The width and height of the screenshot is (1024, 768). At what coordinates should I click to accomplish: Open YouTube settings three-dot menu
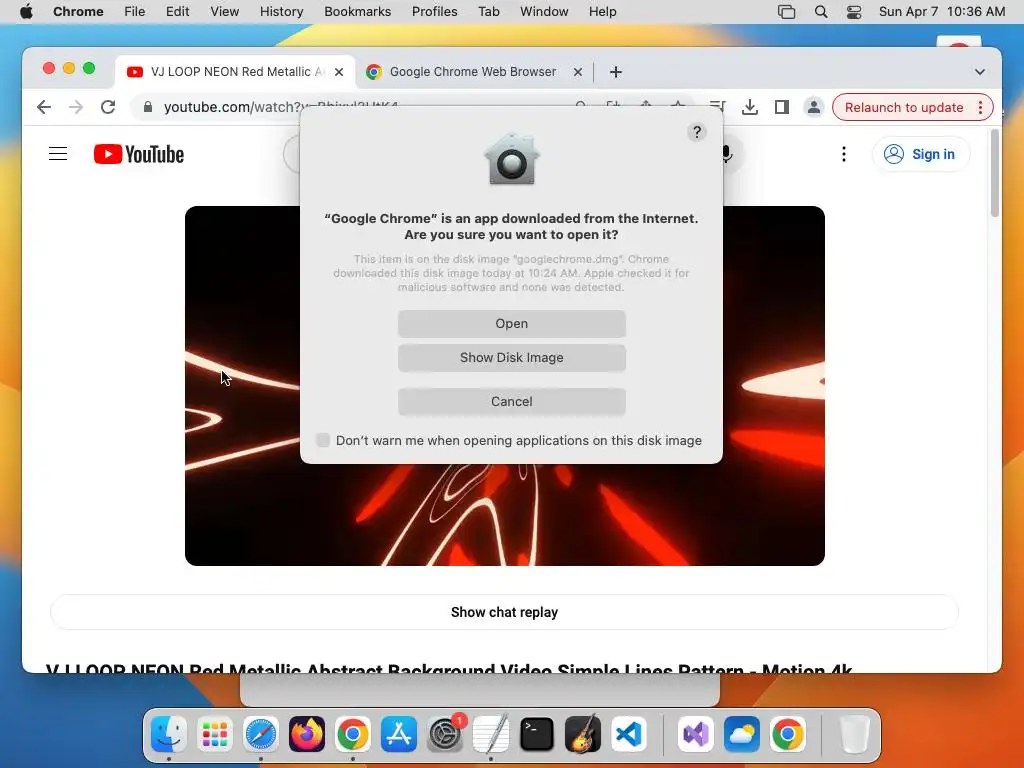point(844,154)
